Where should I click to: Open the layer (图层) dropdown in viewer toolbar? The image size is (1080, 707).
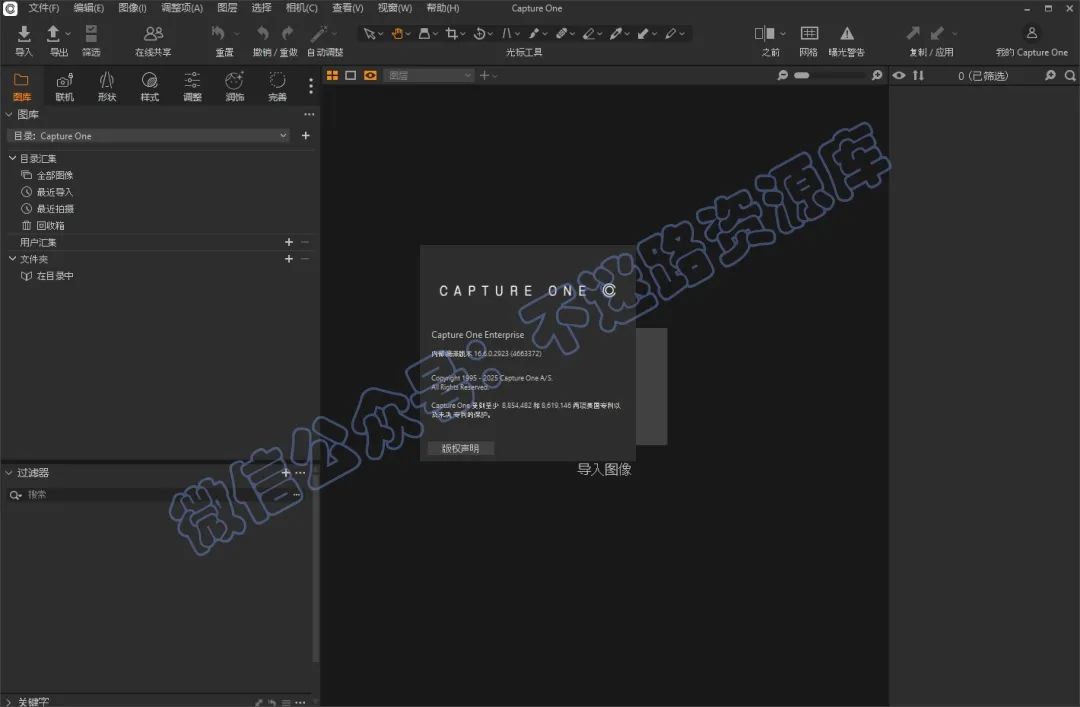428,75
